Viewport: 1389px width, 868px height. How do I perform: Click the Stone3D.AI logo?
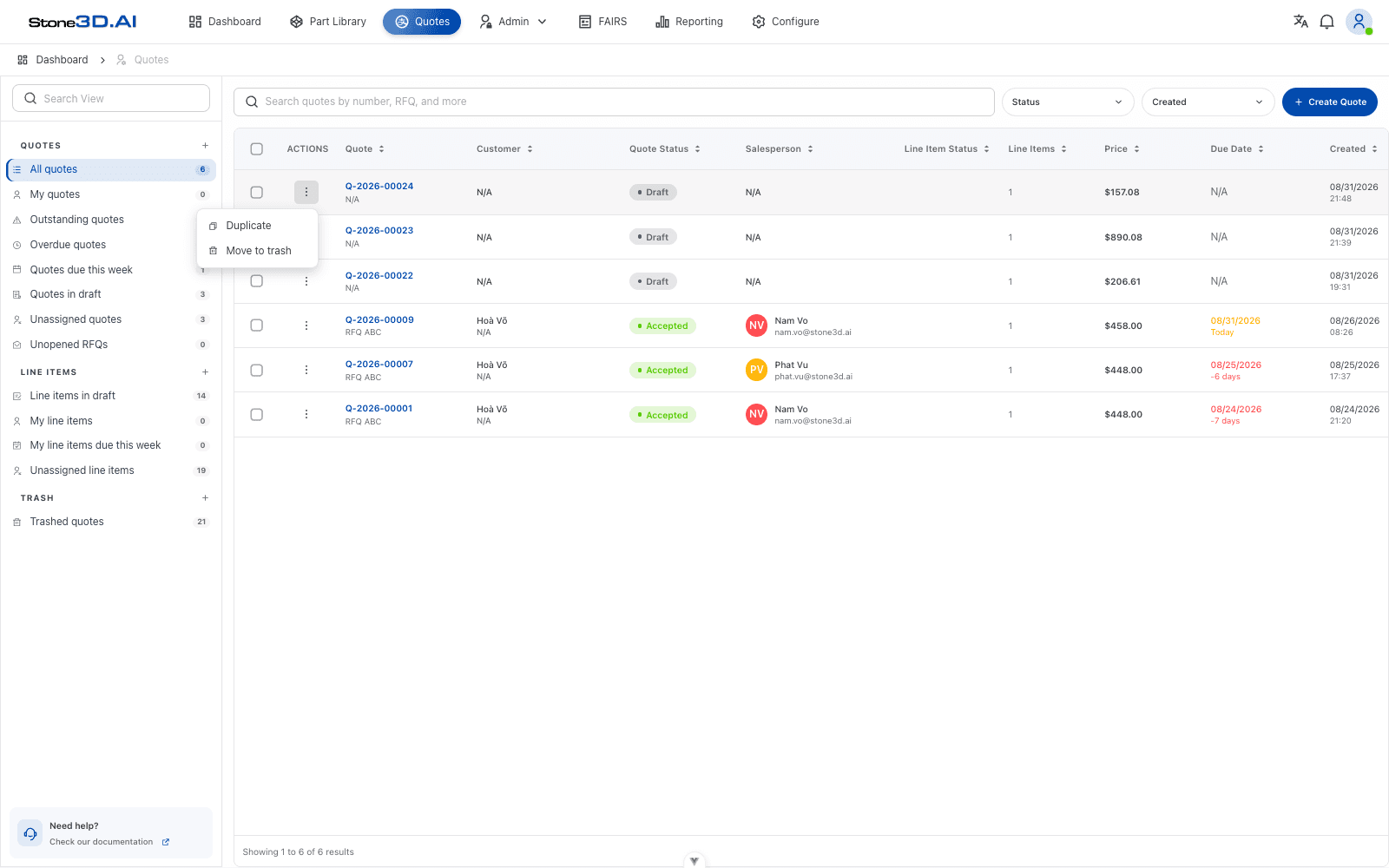(82, 22)
